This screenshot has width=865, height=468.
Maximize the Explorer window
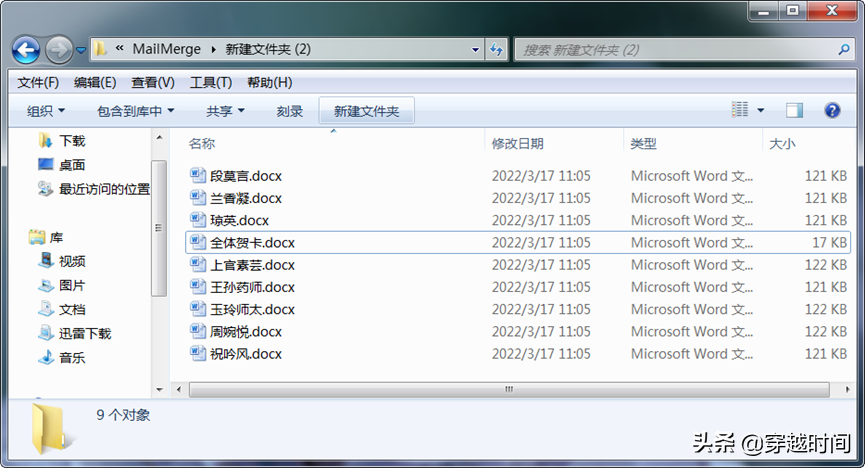[x=793, y=11]
